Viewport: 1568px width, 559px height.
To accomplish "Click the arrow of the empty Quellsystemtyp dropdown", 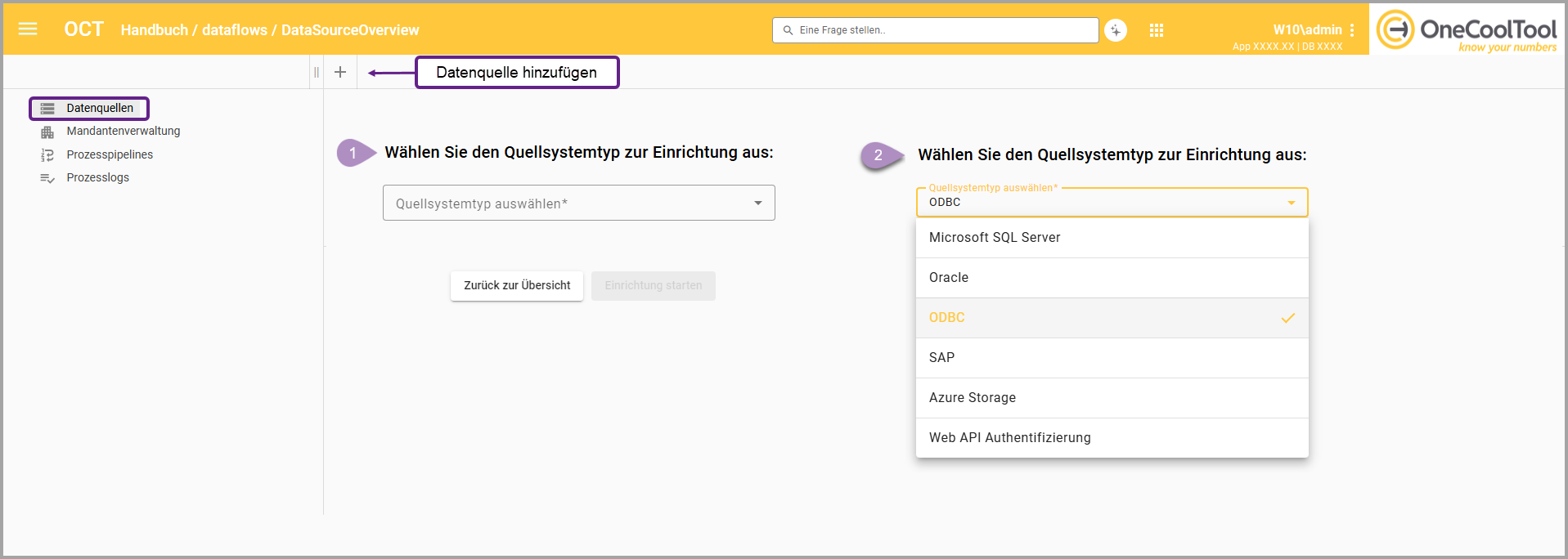I will pyautogui.click(x=758, y=203).
